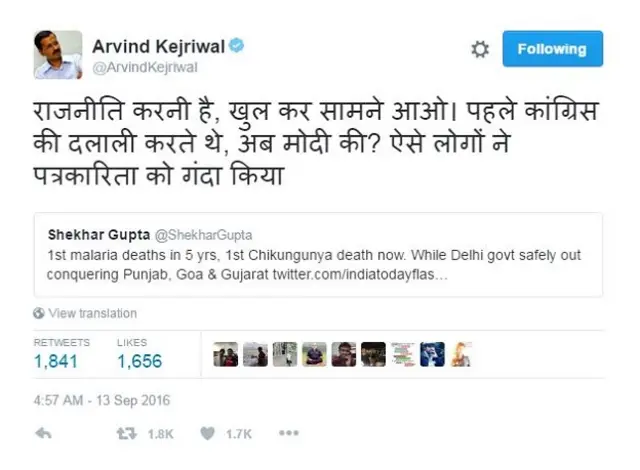Toggle the Following button
The width and height of the screenshot is (640, 470).
click(552, 49)
